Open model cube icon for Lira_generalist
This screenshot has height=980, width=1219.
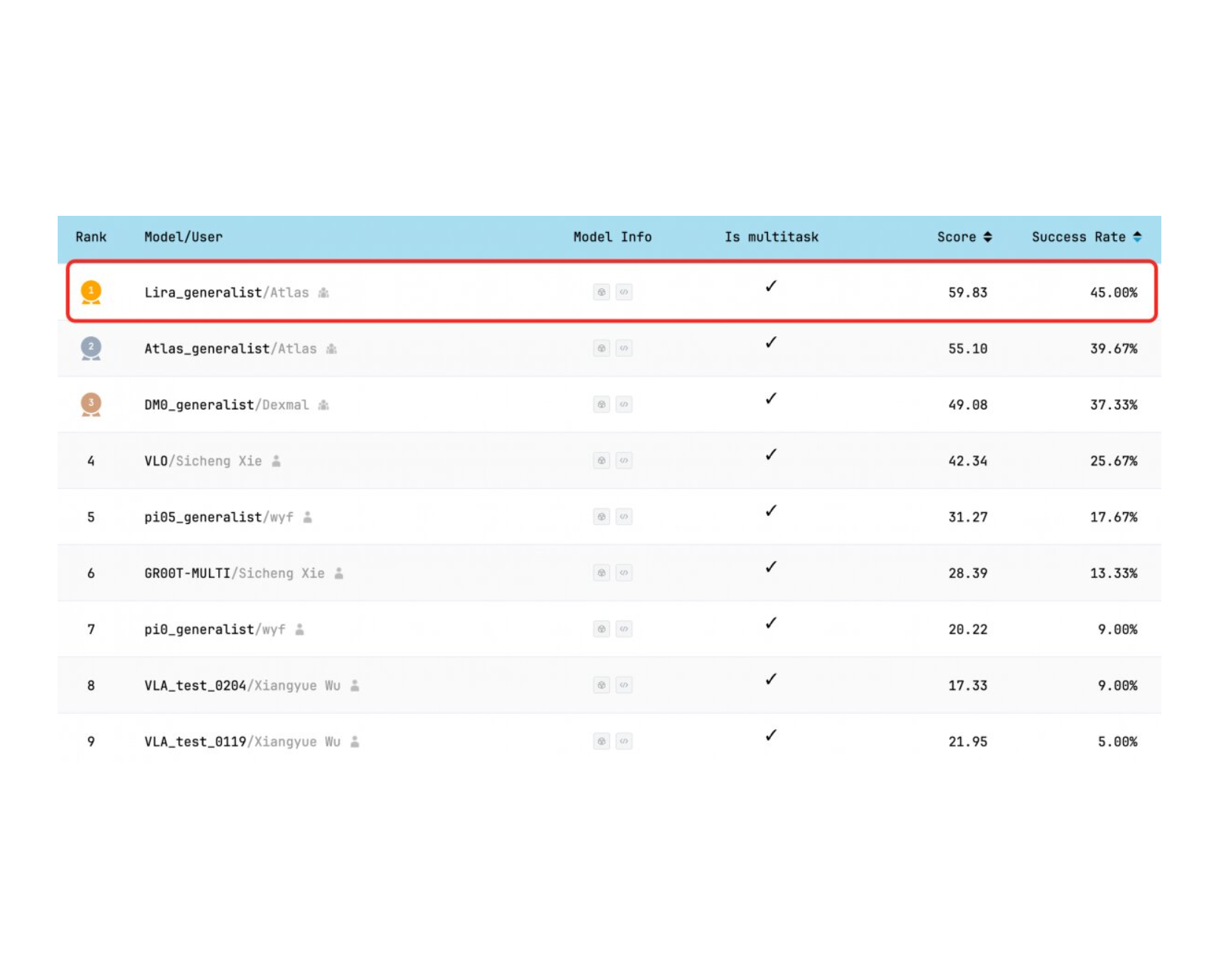[602, 292]
